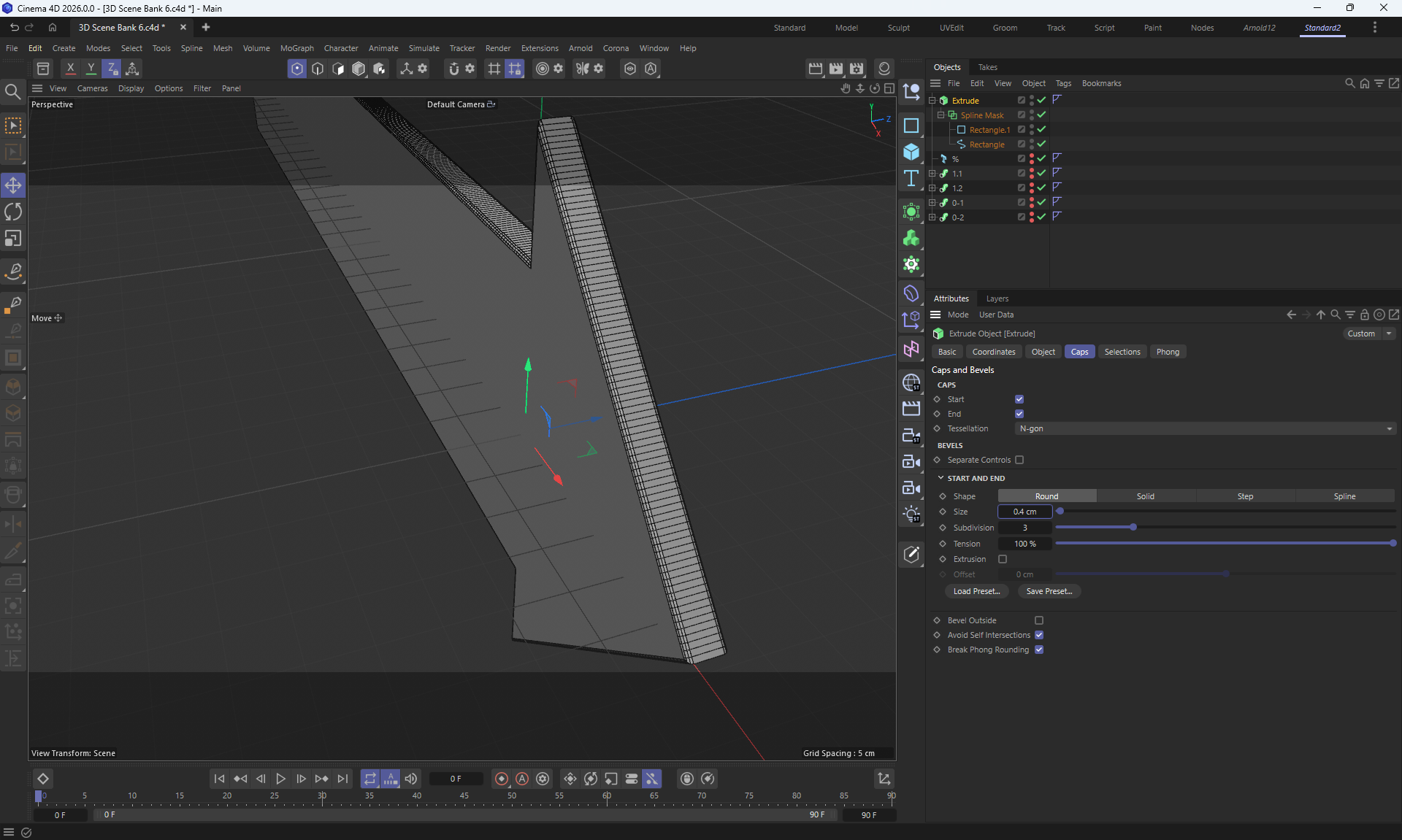Open the MoGraph menu
The width and height of the screenshot is (1402, 840).
click(296, 48)
